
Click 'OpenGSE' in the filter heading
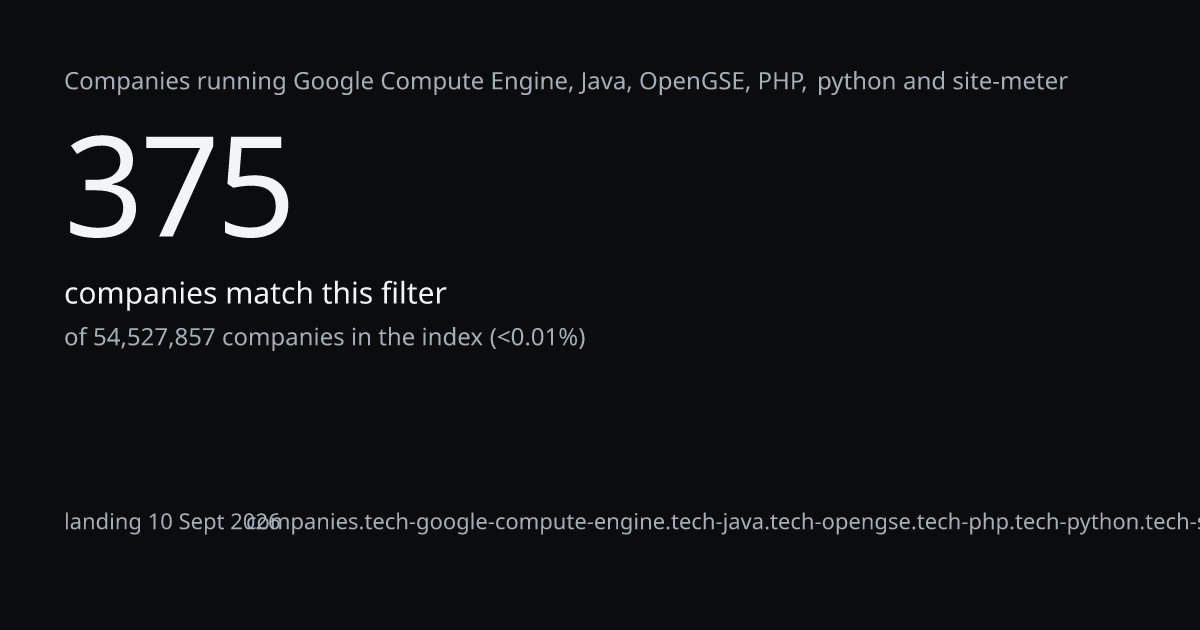[692, 81]
